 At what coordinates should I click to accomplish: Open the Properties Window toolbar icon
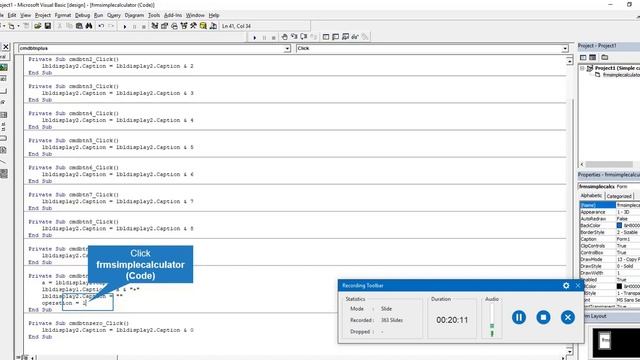click(x=164, y=26)
